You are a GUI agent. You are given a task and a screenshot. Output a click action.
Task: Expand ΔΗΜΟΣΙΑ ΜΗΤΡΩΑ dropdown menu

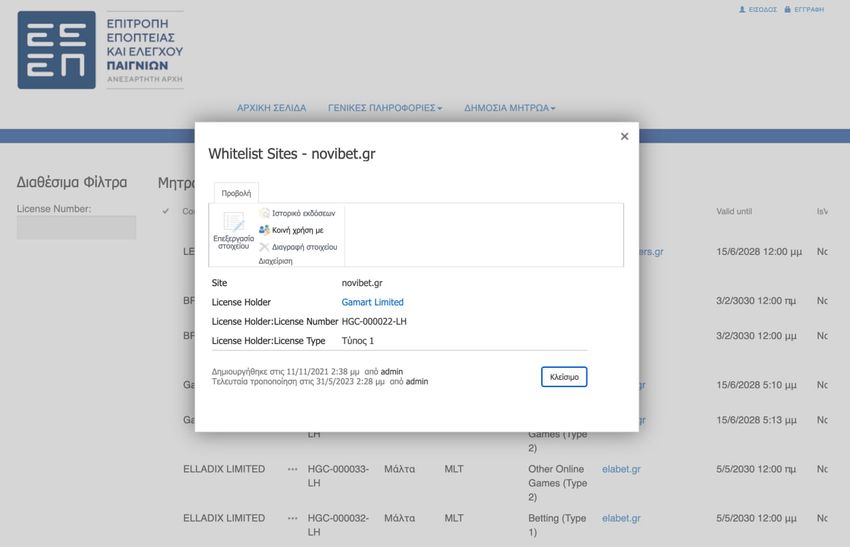click(x=510, y=108)
